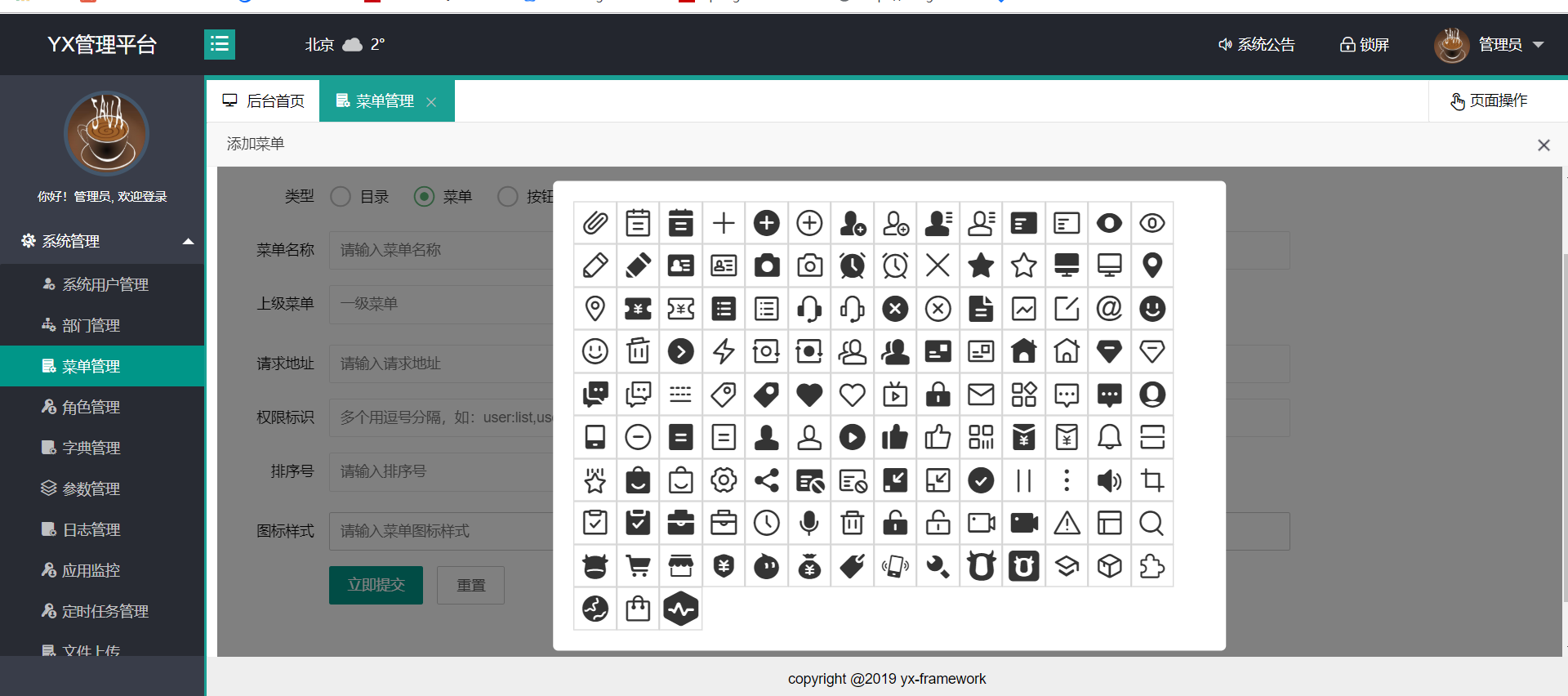Choose the share nodes icon
1568x696 pixels.
point(766,480)
